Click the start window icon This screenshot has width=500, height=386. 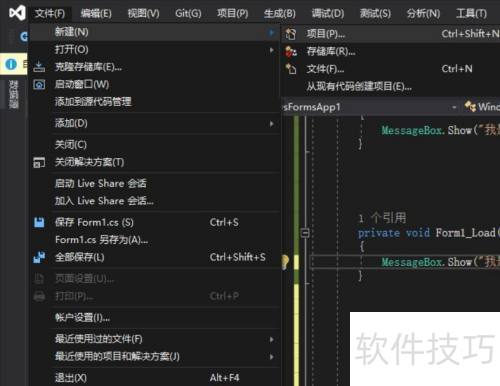(x=39, y=85)
